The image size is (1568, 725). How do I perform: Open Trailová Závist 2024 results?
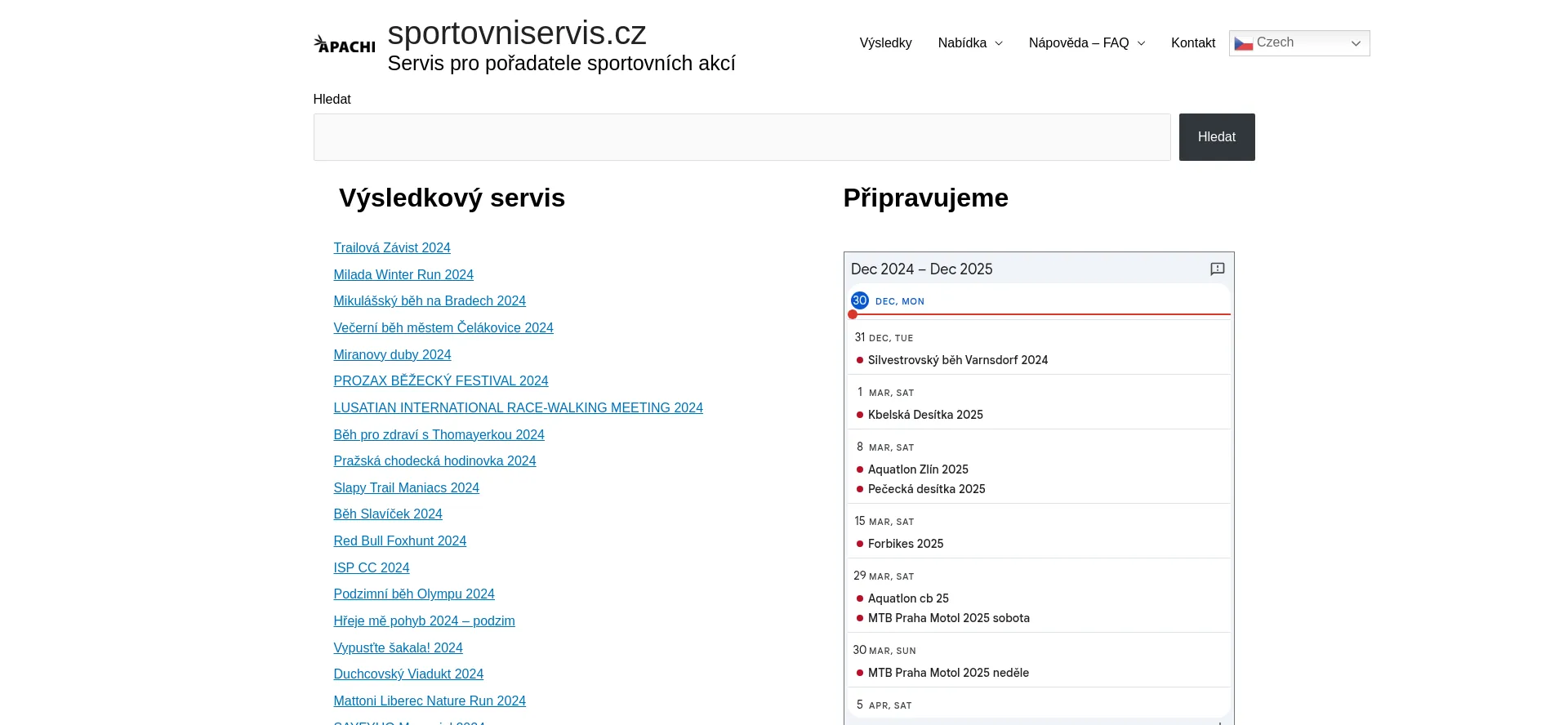392,247
